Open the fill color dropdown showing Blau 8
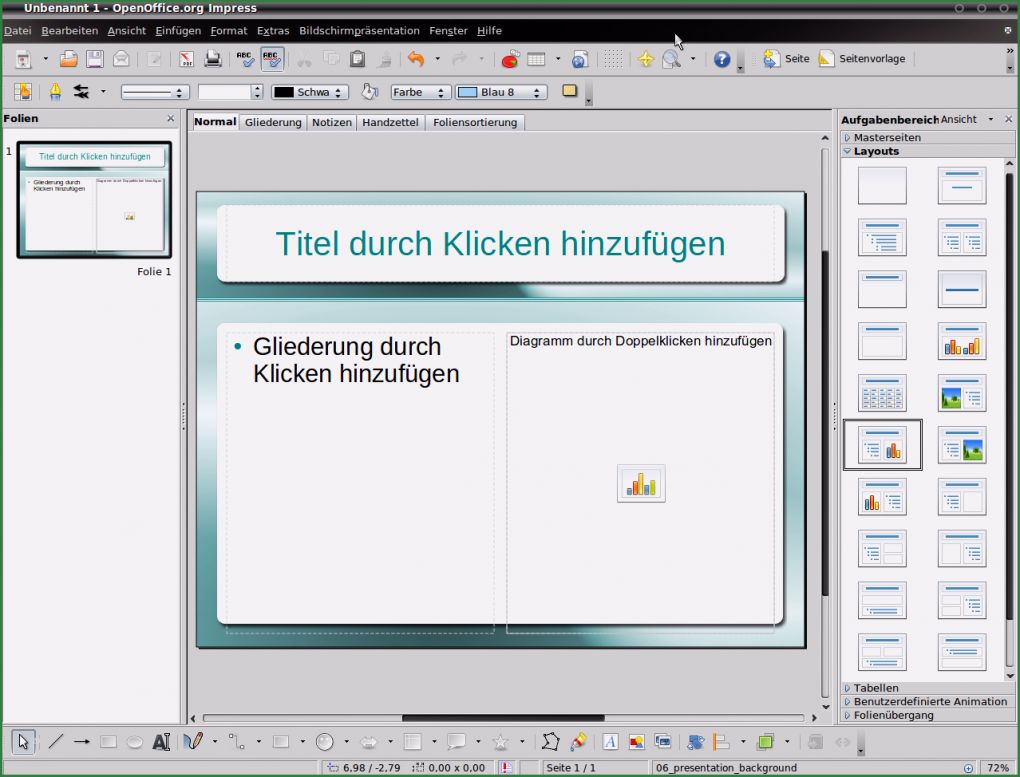This screenshot has width=1020, height=777. click(x=536, y=91)
